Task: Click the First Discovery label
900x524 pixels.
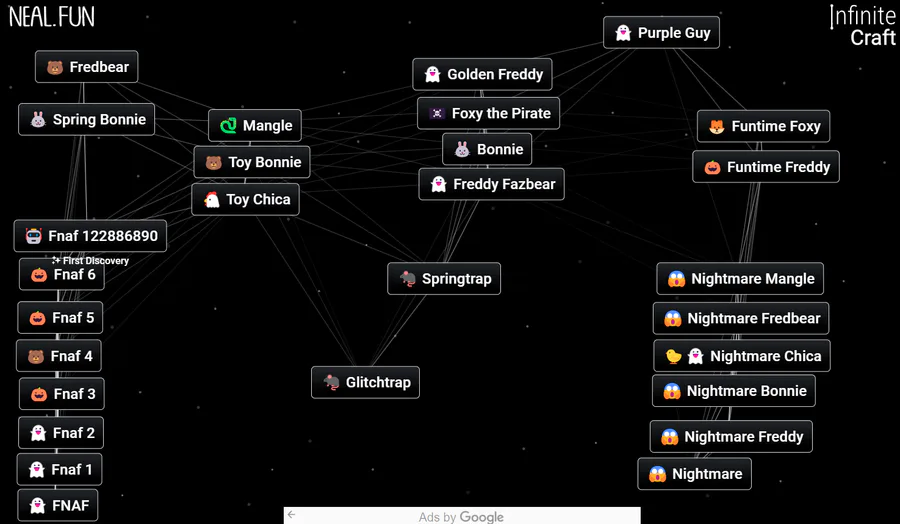Action: pyautogui.click(x=91, y=261)
